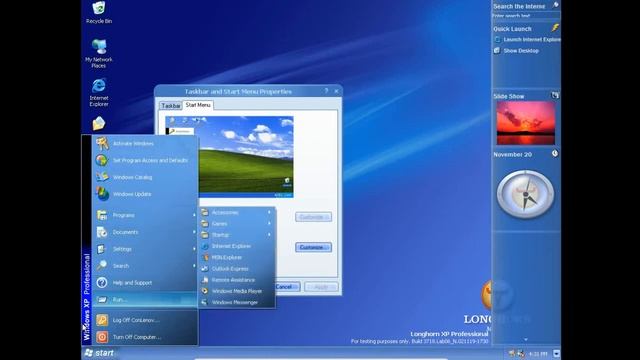Click the dialog's help question mark button
This screenshot has width=640, height=360.
coord(326,91)
